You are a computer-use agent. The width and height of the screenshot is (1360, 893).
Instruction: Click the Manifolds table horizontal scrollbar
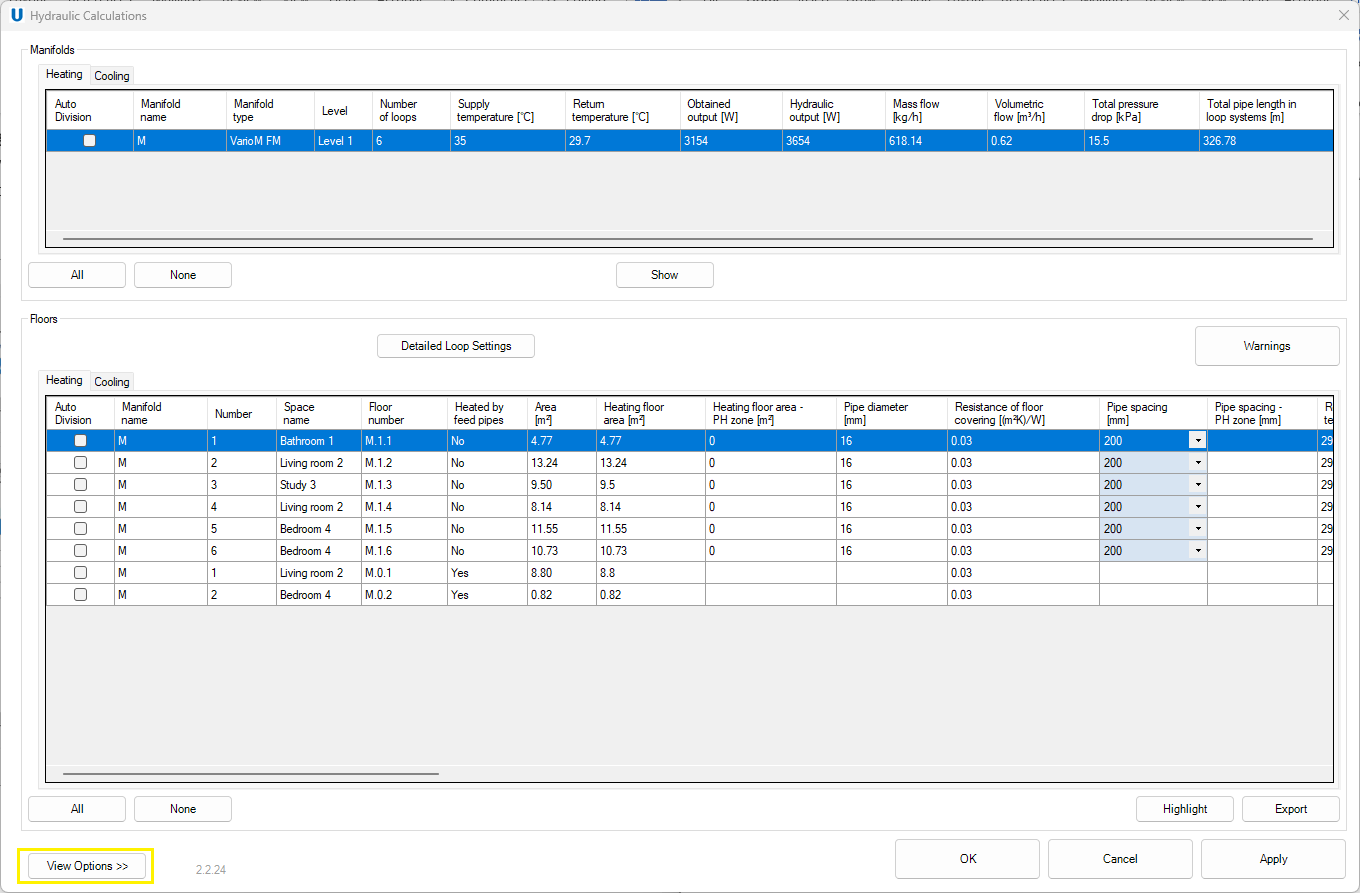point(687,239)
